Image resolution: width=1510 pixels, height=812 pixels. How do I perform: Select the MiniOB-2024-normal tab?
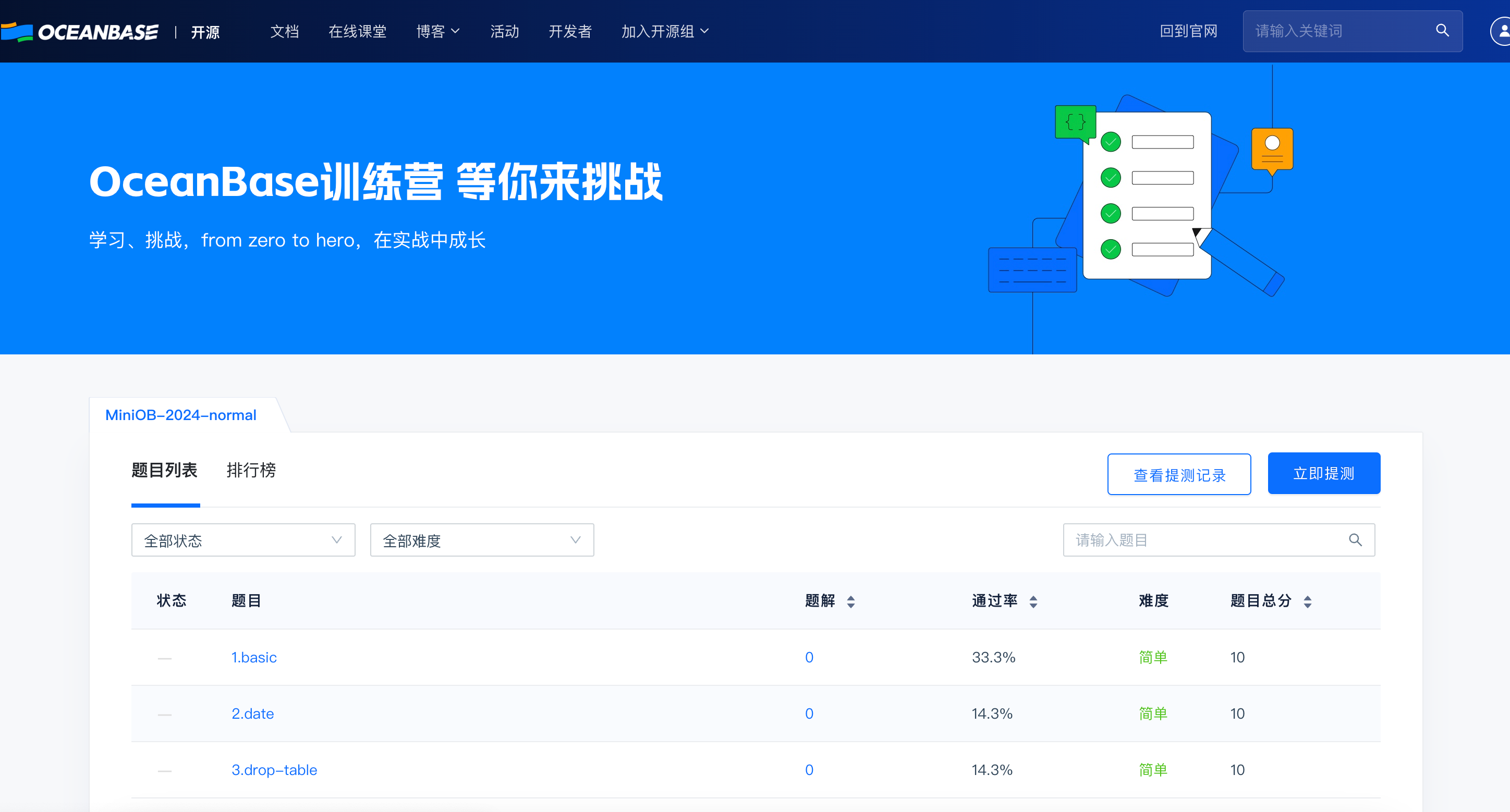pyautogui.click(x=180, y=415)
